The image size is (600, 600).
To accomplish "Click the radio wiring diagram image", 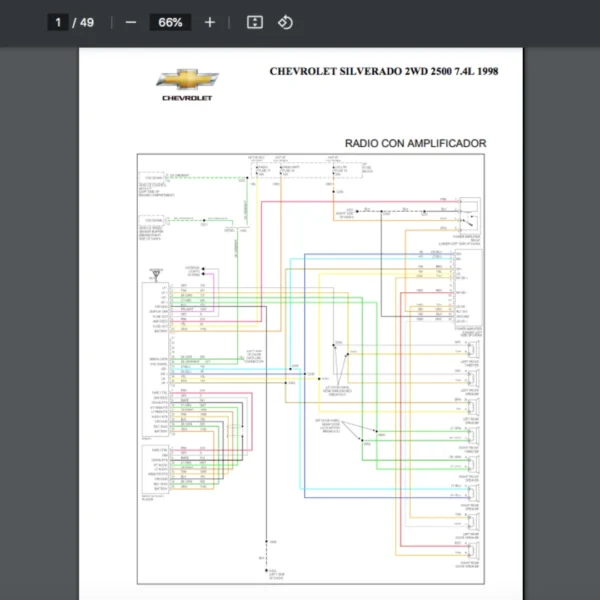I will tap(311, 369).
